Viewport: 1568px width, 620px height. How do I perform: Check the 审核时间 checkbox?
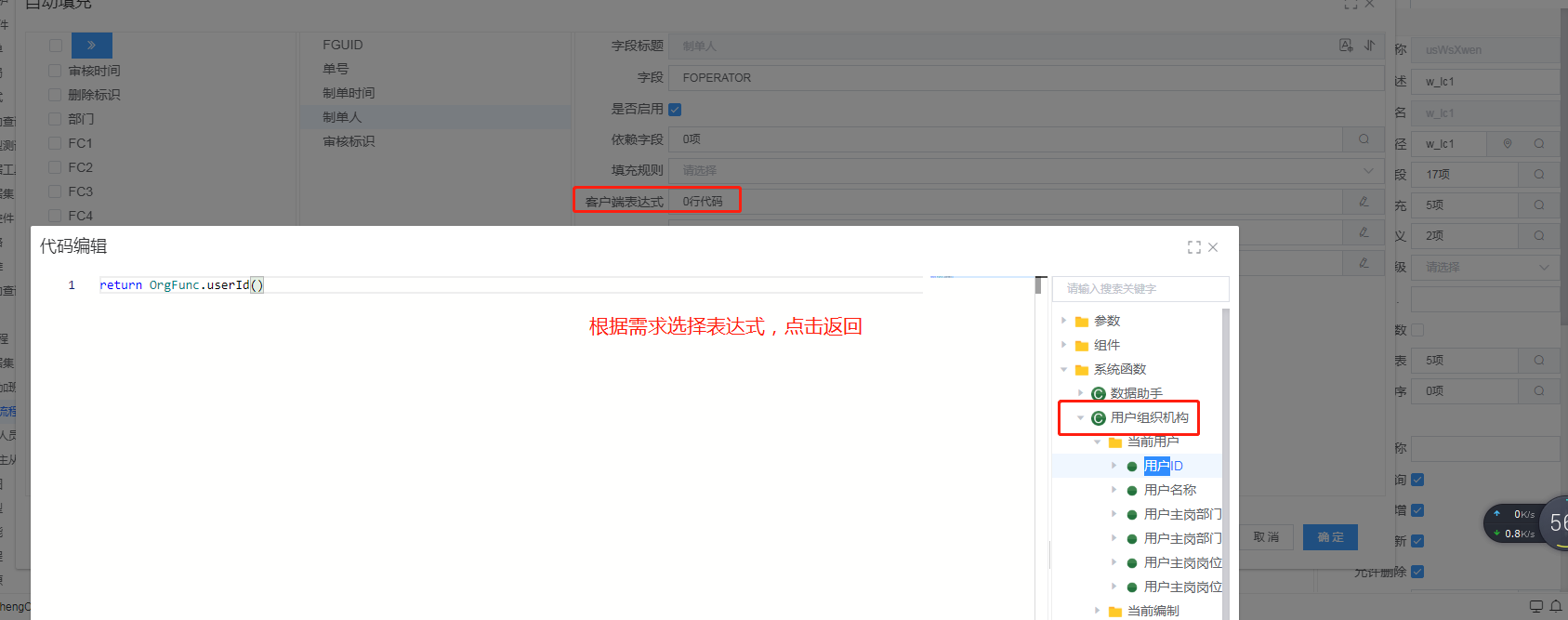point(55,71)
